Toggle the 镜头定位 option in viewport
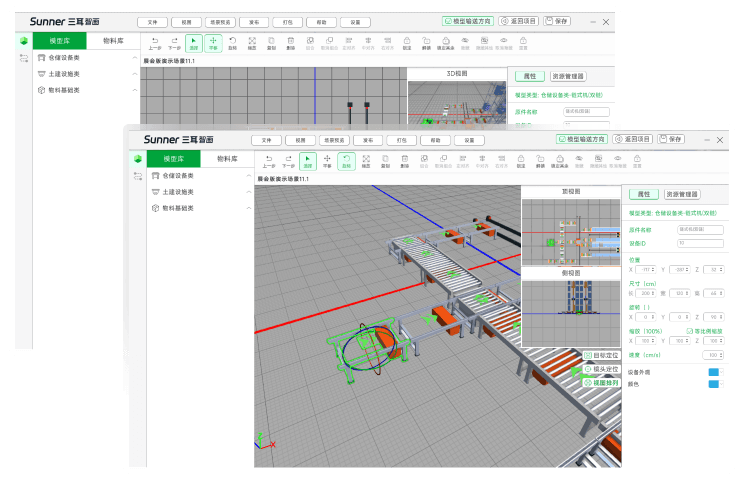This screenshot has width=744, height=486. coord(602,369)
